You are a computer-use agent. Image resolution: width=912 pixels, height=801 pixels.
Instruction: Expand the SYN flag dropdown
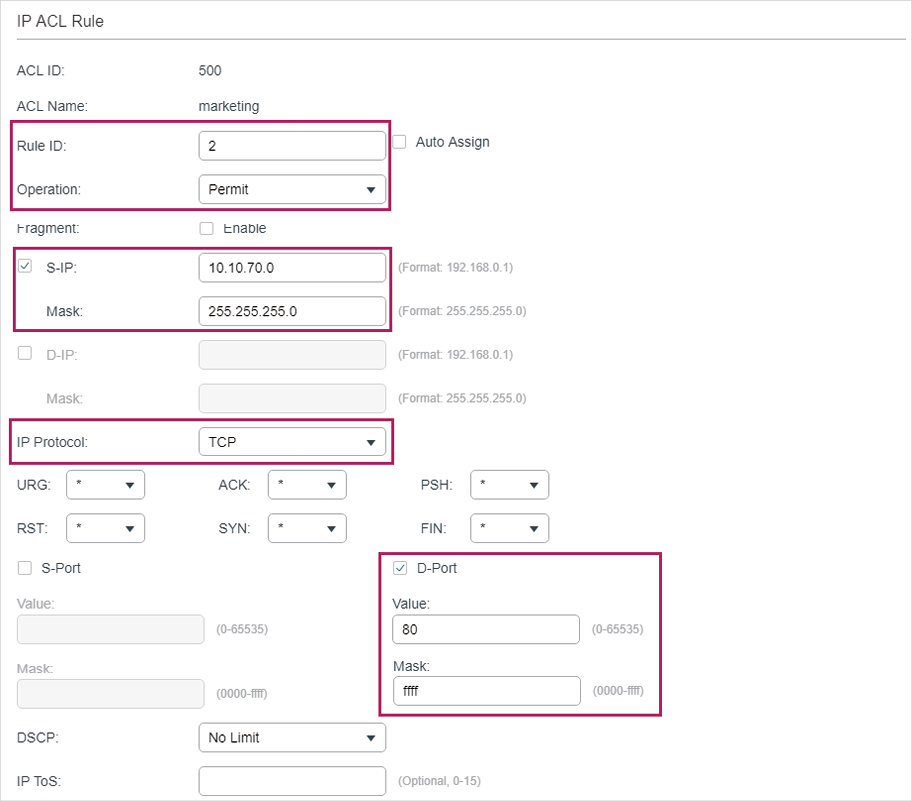(x=307, y=528)
